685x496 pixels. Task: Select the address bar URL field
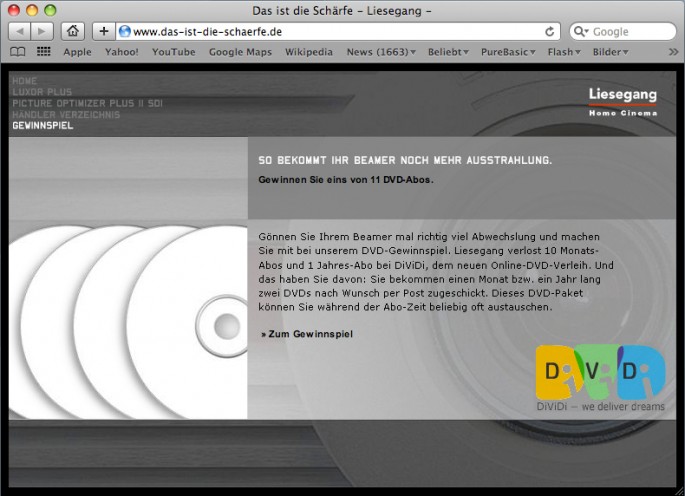(x=339, y=31)
